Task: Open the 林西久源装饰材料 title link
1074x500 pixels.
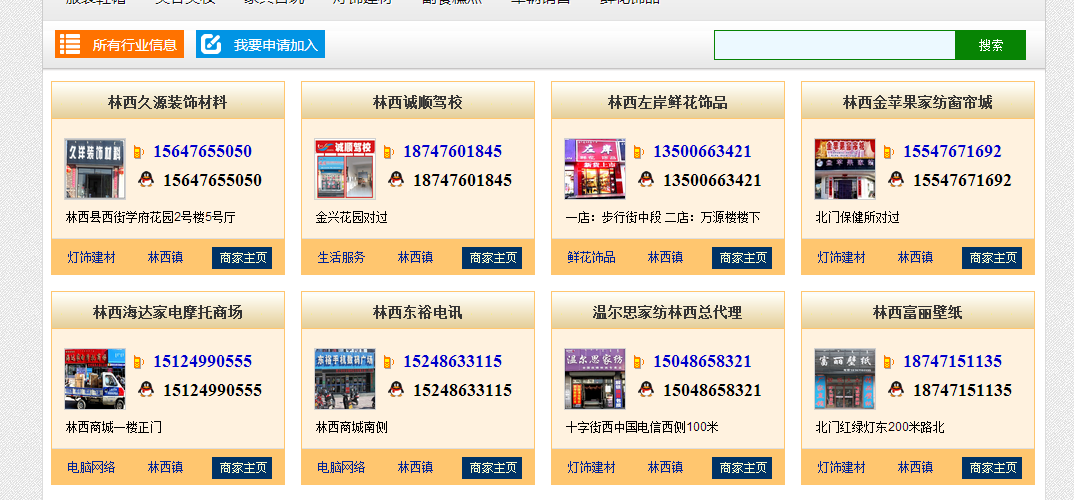Action: pyautogui.click(x=168, y=102)
